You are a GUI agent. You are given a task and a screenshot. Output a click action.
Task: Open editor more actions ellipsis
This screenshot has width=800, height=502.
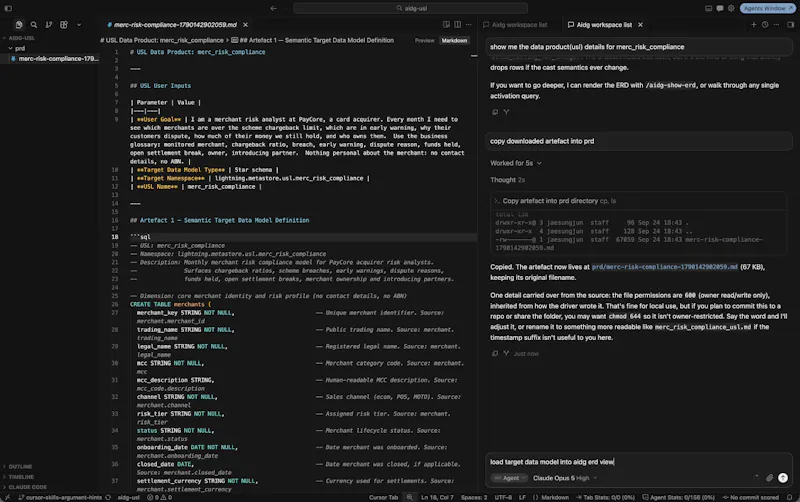click(468, 24)
